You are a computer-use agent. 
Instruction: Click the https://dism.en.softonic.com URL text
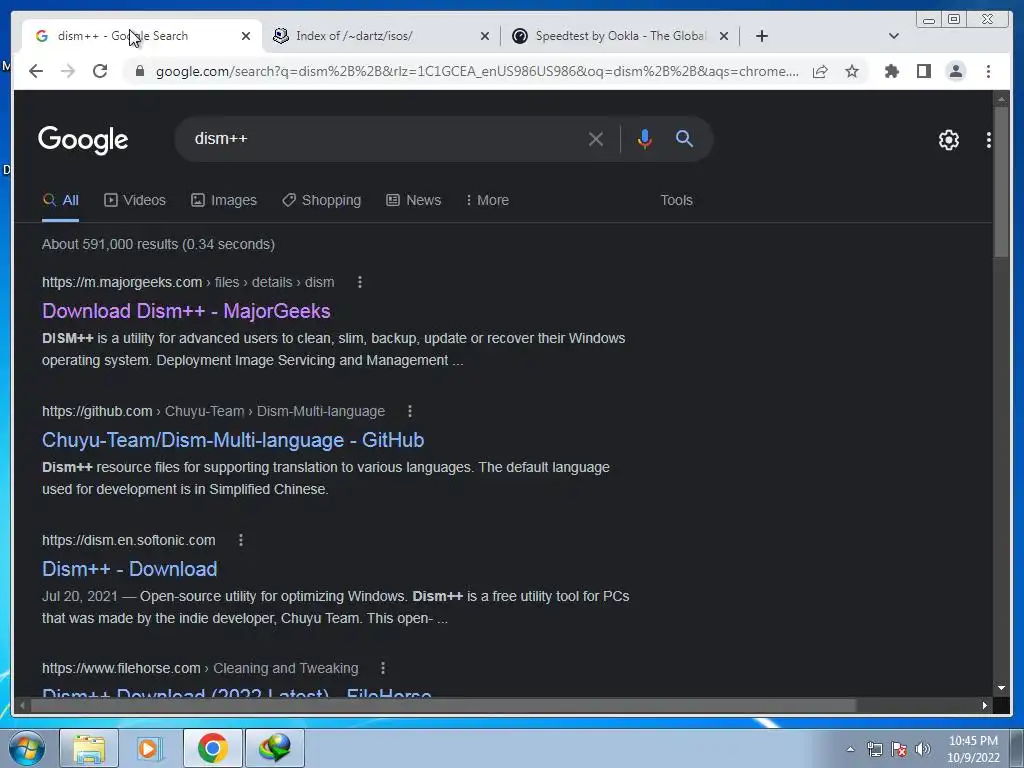click(x=129, y=540)
